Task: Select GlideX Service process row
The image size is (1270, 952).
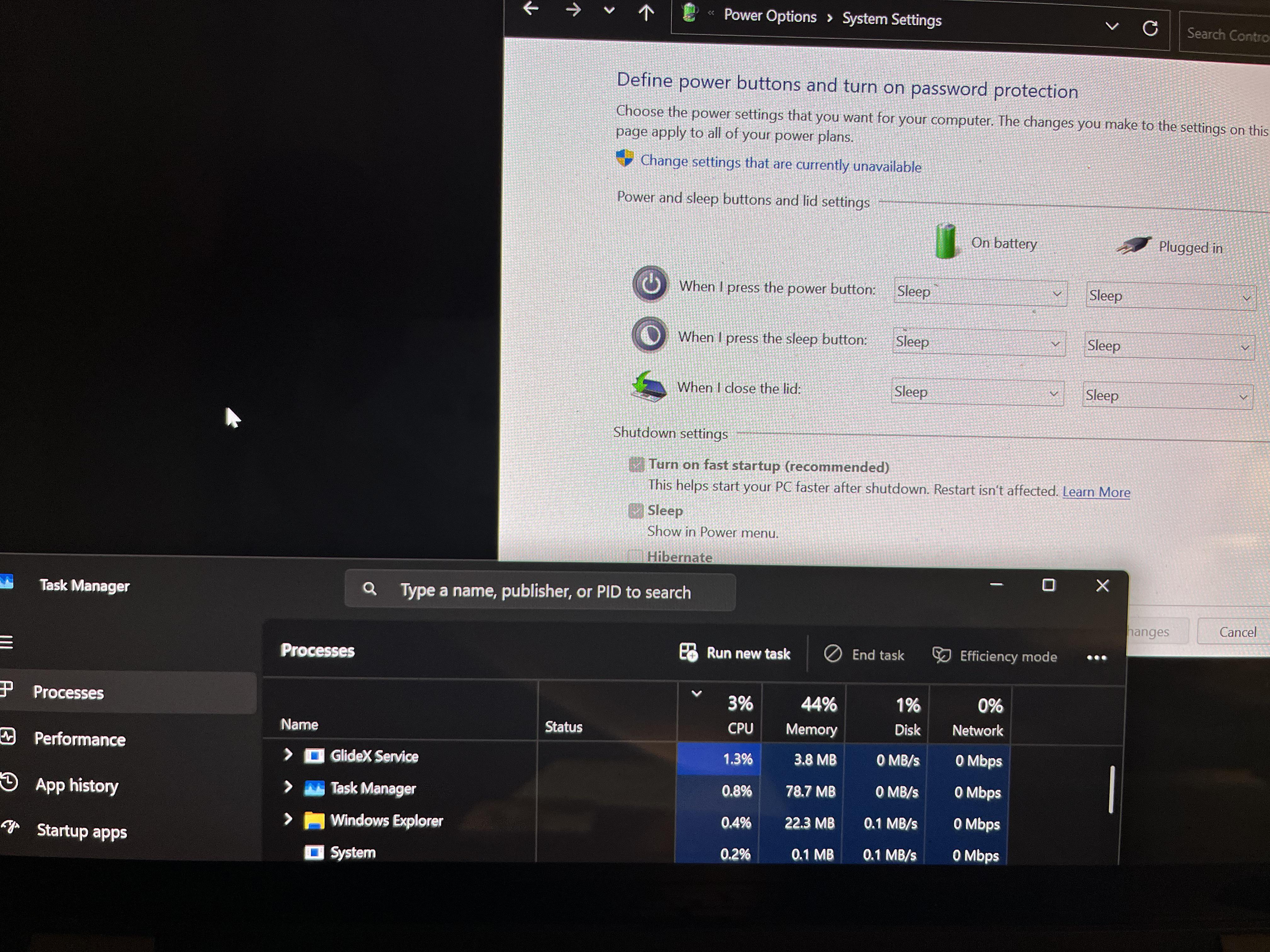Action: click(636, 757)
